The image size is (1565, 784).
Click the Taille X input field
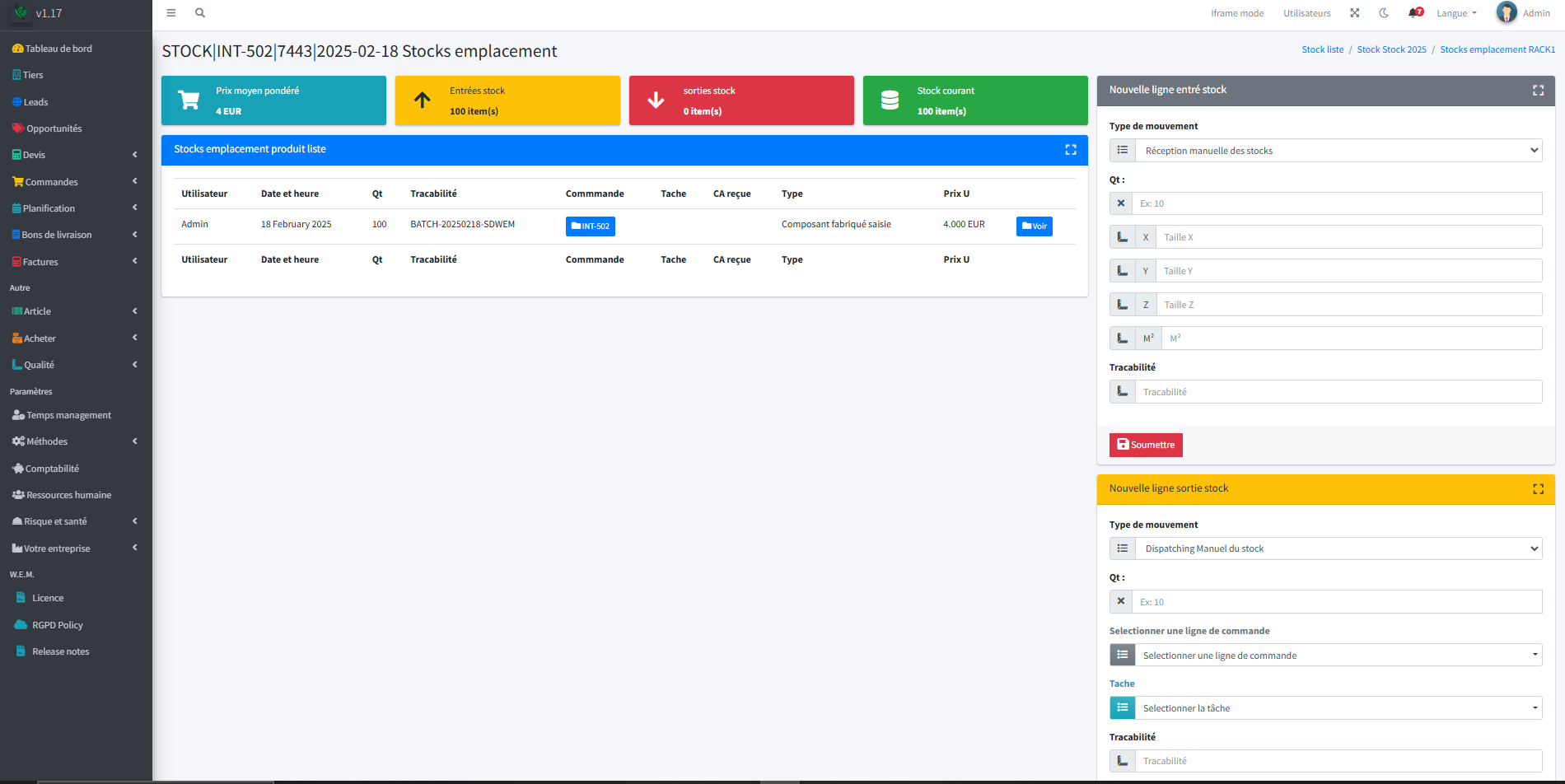pyautogui.click(x=1348, y=237)
